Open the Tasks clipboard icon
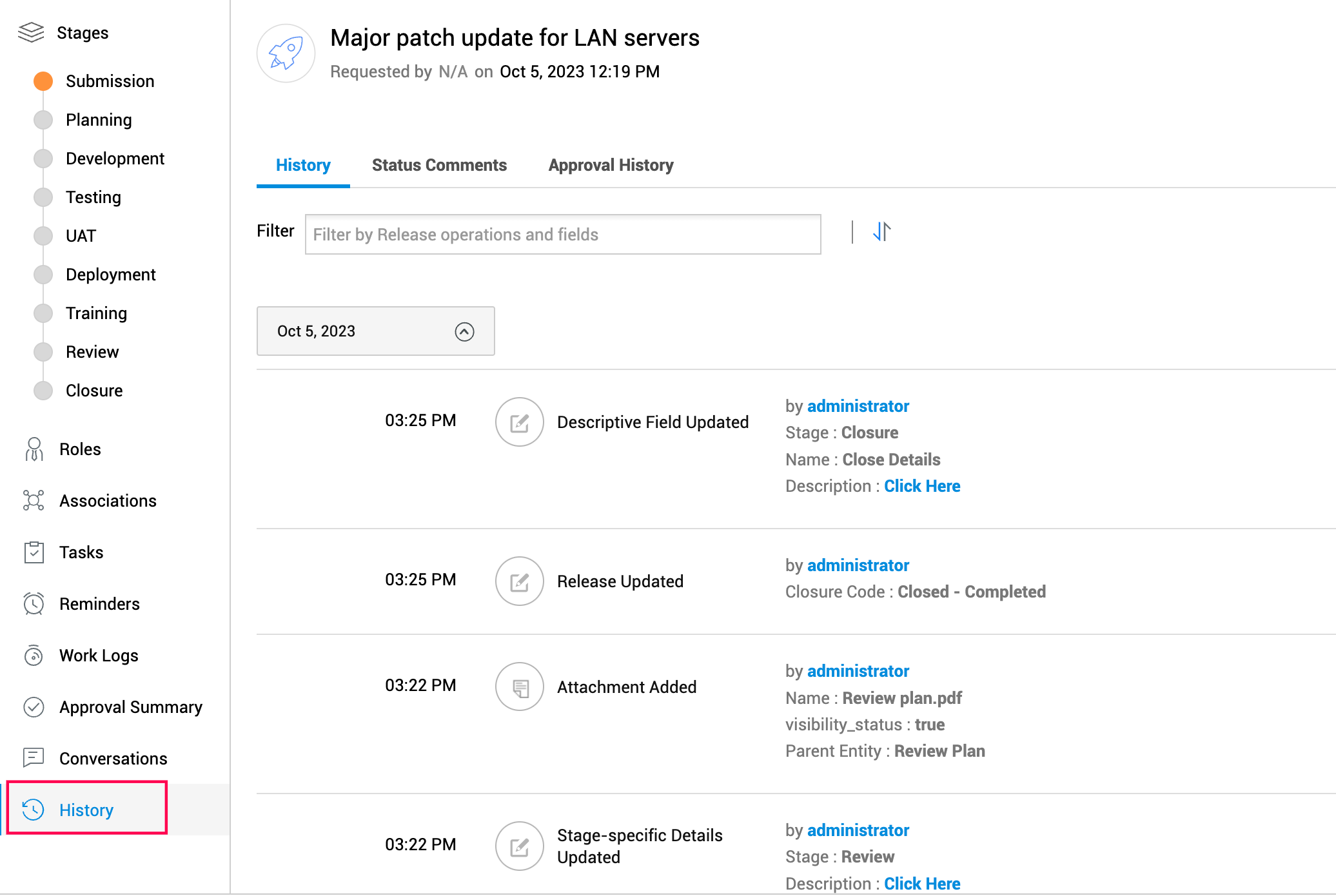The width and height of the screenshot is (1336, 896). tap(34, 552)
